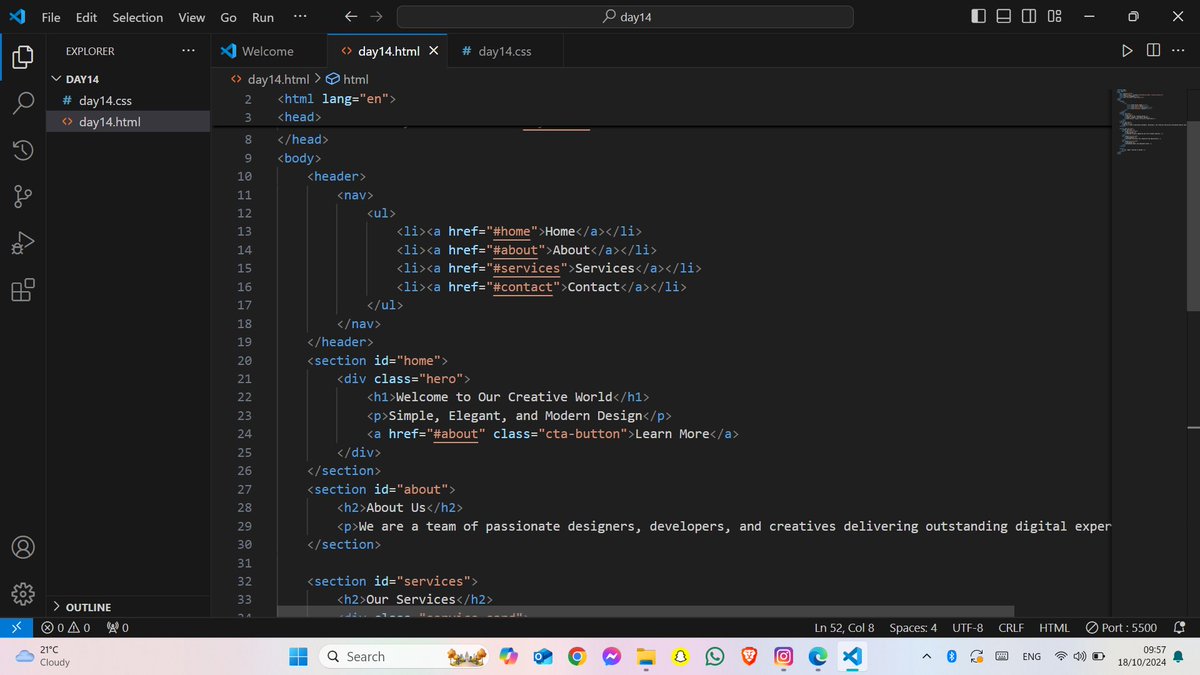This screenshot has height=675, width=1200.
Task: Change language mode HTML
Action: coord(1054,627)
